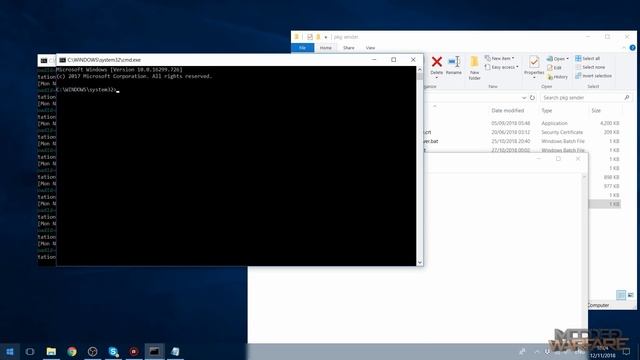This screenshot has height=360, width=640.
Task: Open the notepad-like app on taskbar
Action: click(175, 351)
